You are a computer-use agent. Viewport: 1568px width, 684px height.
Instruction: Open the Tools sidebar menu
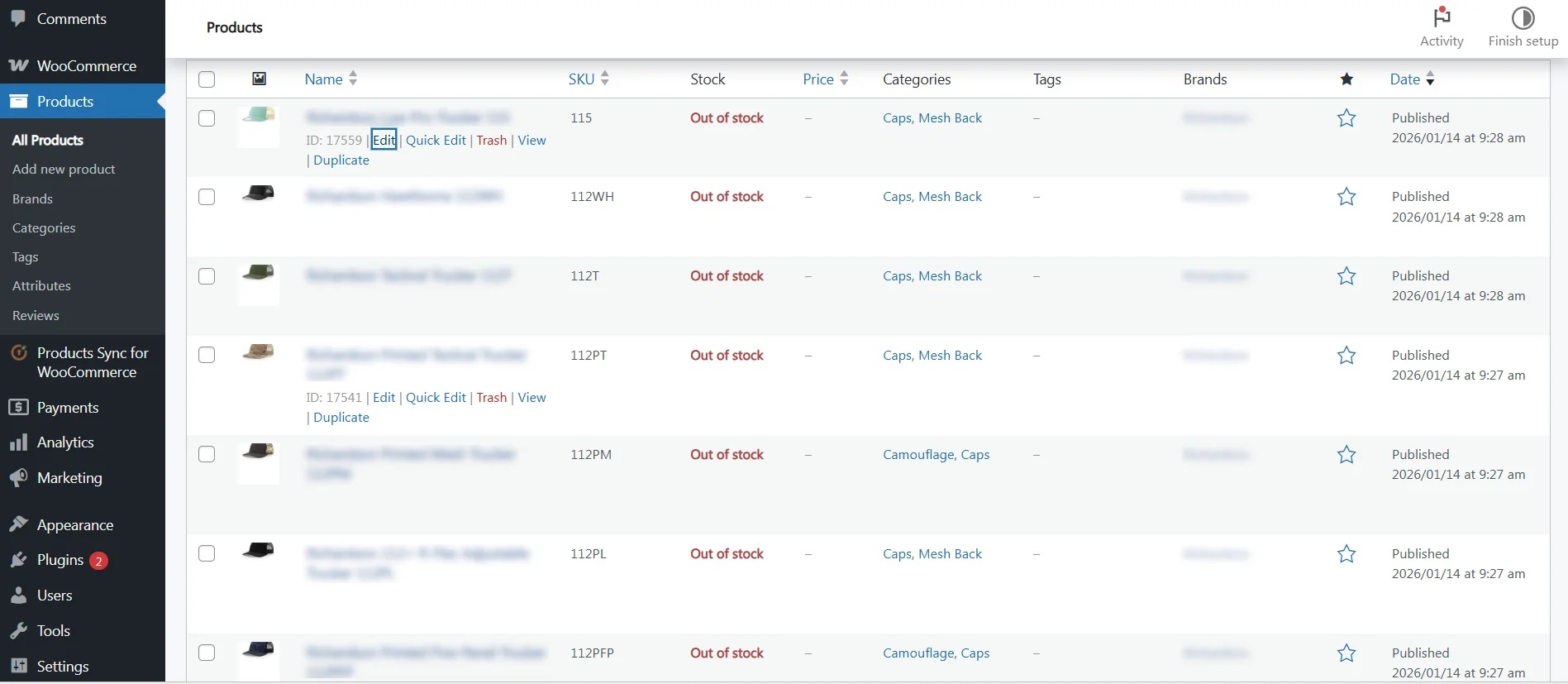(54, 630)
